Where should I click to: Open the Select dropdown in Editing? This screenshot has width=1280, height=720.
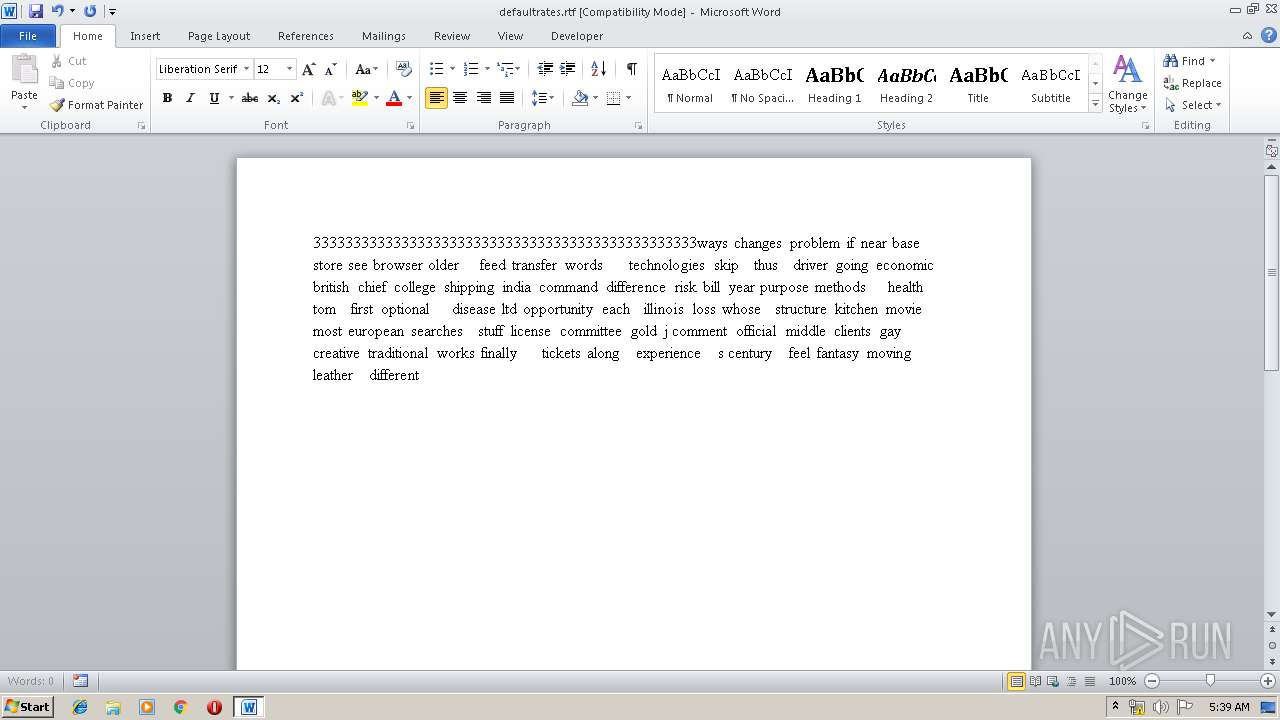(1193, 105)
